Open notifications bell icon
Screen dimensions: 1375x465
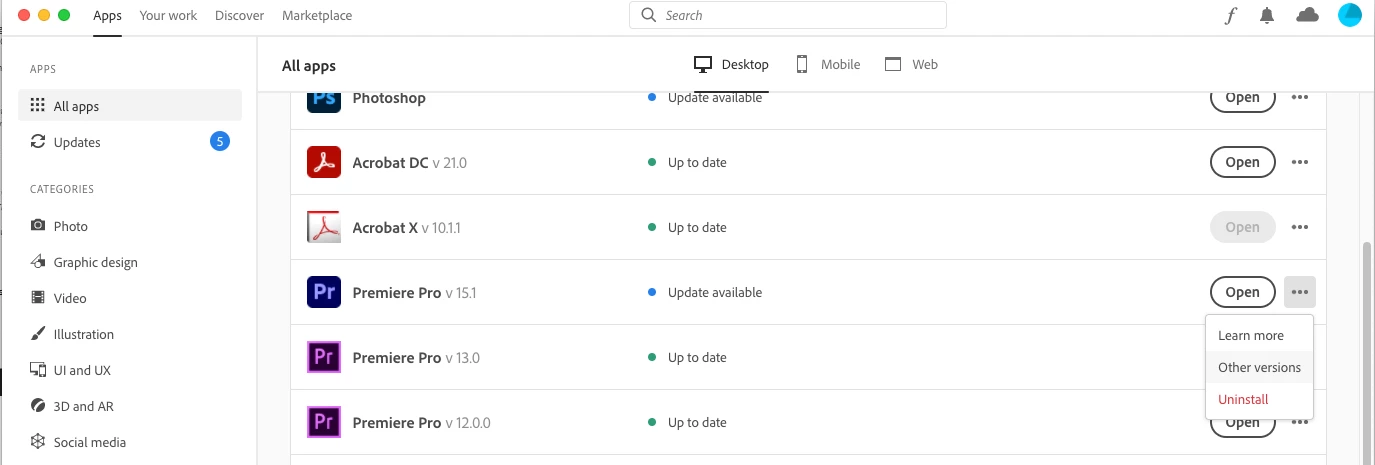coord(1267,15)
